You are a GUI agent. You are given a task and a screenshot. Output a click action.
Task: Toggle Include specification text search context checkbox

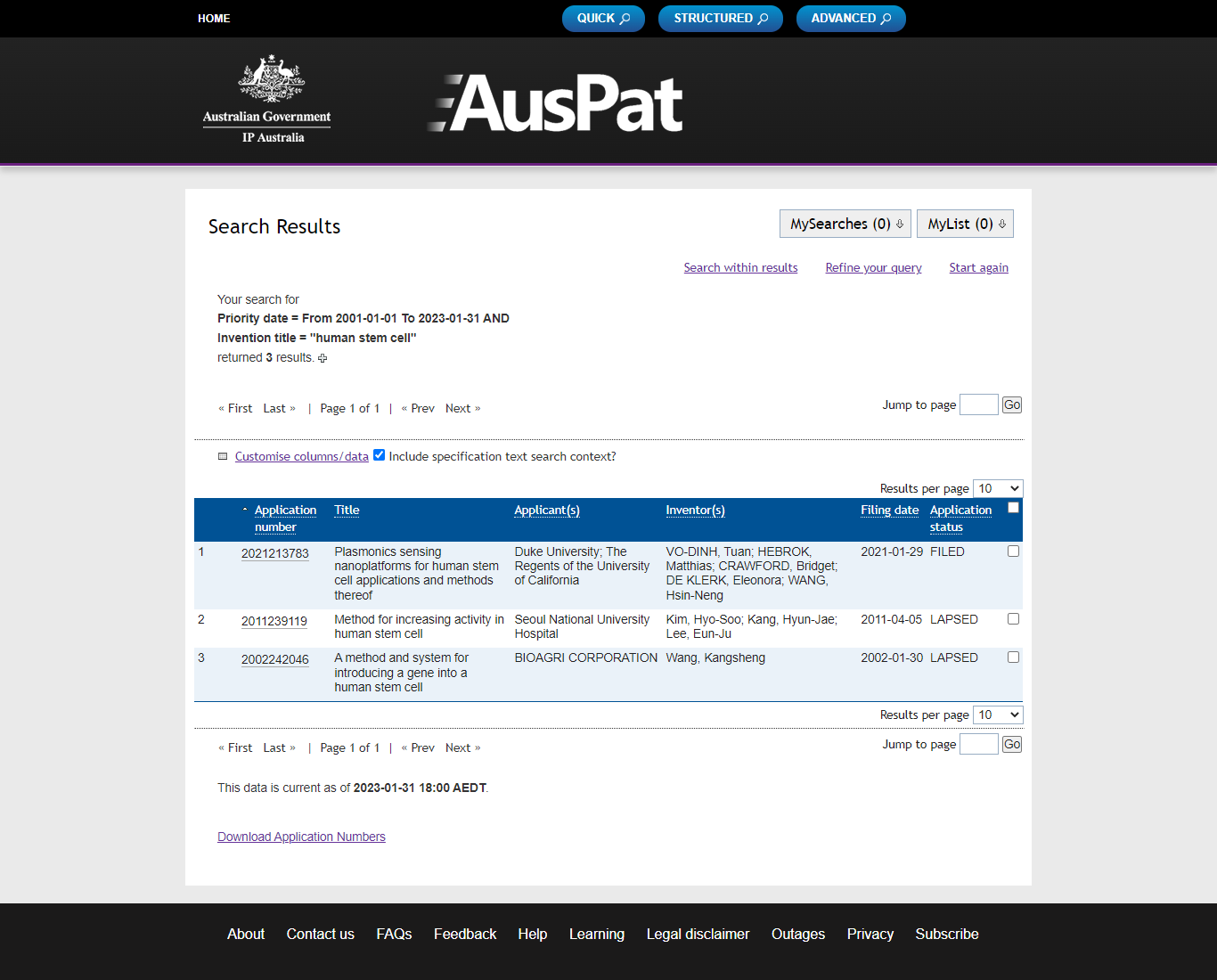click(380, 455)
